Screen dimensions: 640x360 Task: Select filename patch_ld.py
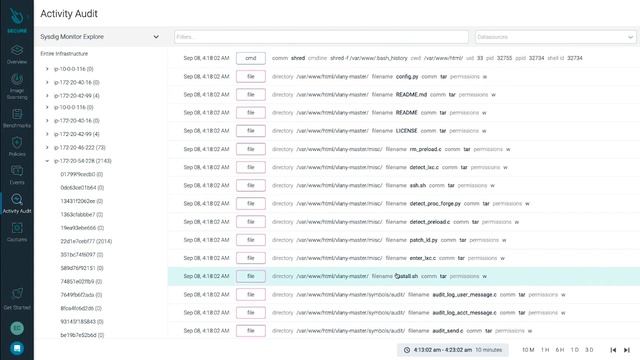423,240
